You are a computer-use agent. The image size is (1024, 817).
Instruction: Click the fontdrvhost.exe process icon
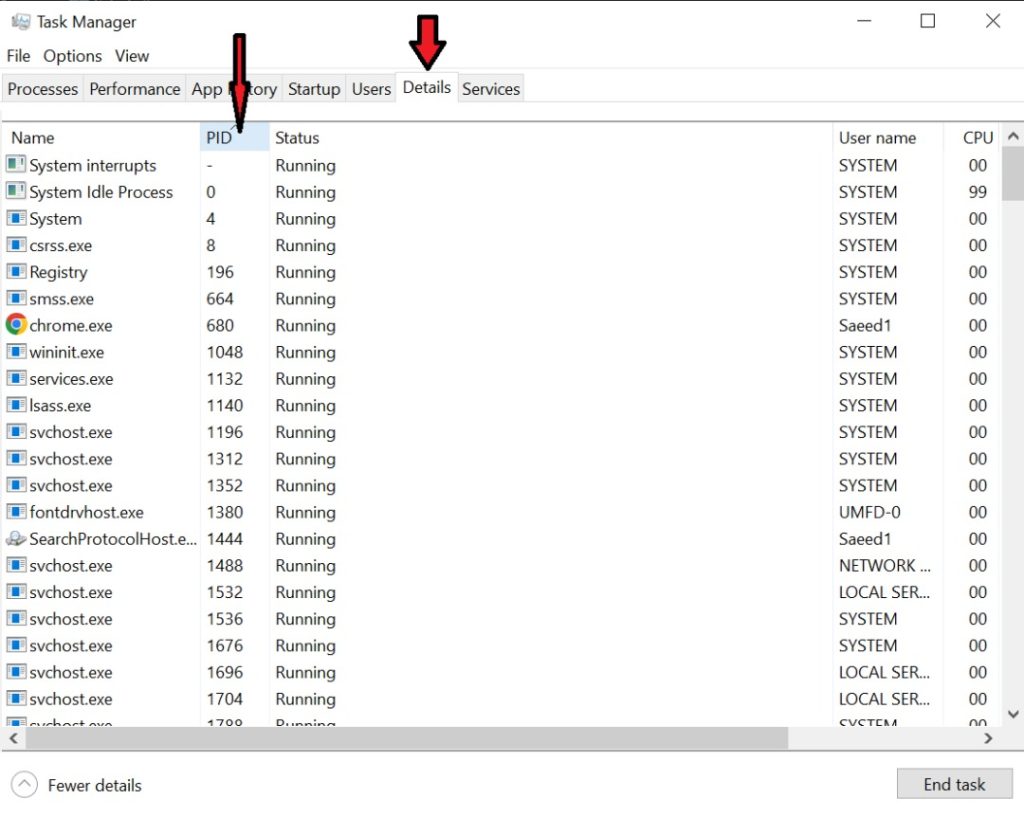point(16,512)
